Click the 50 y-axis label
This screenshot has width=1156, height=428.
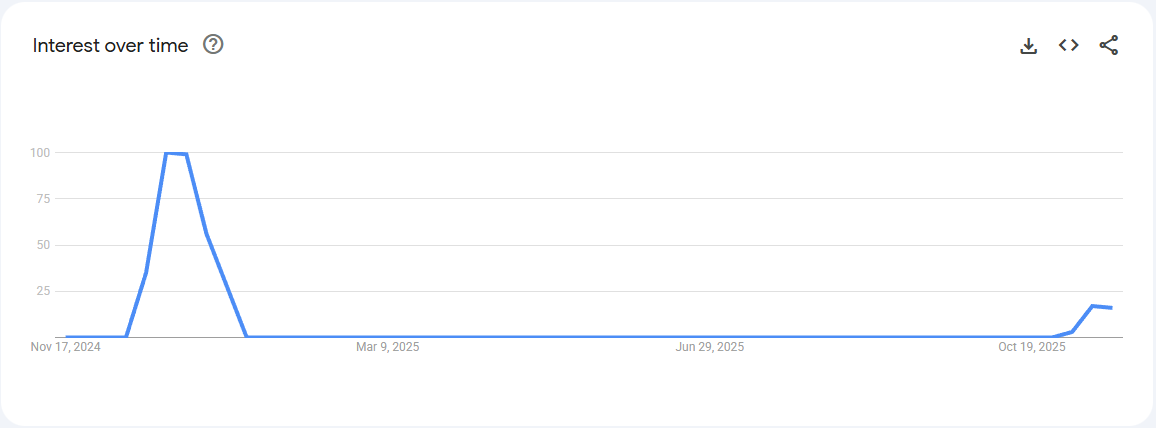[43, 245]
